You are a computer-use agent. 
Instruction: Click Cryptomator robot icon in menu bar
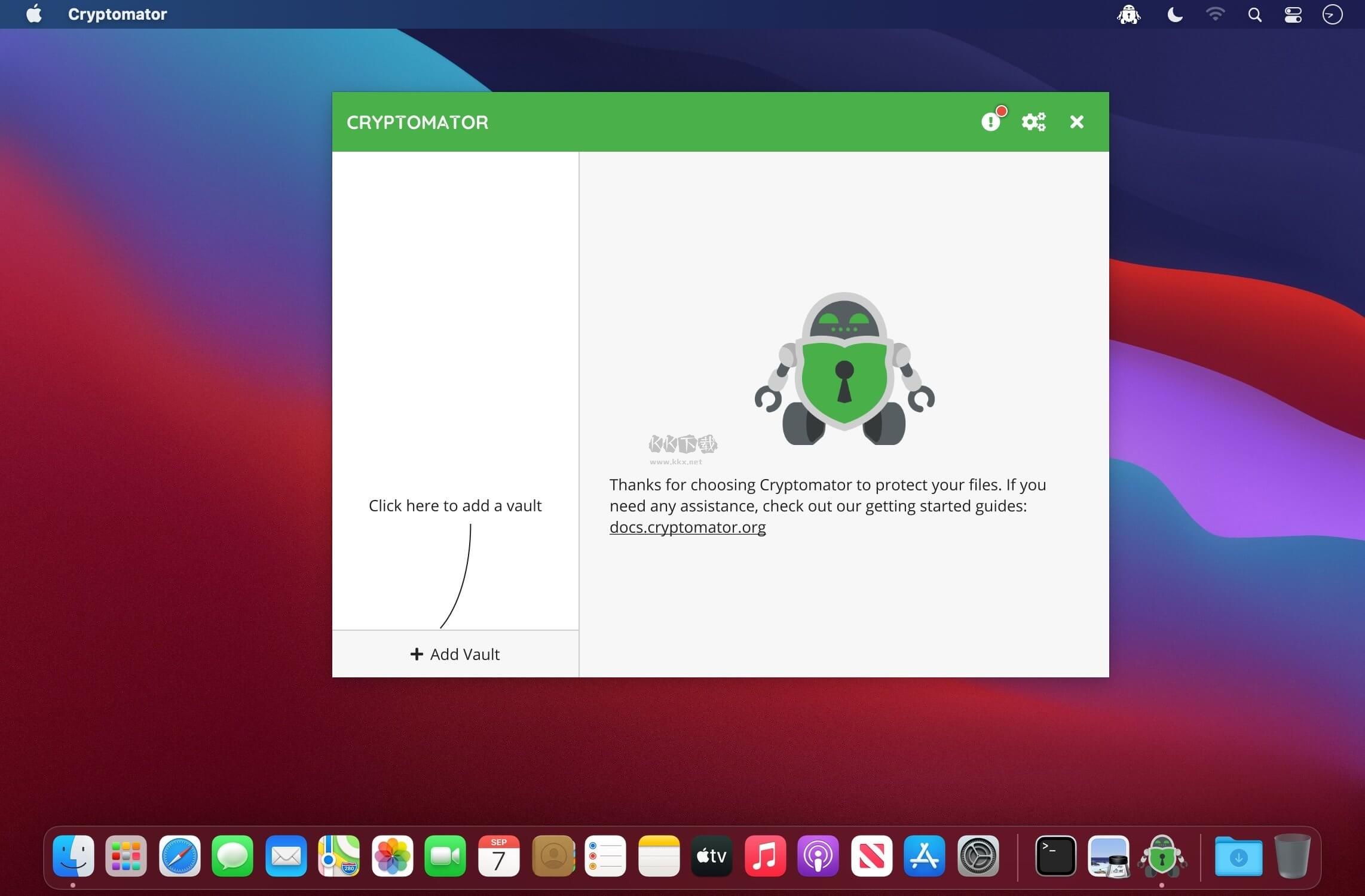(1128, 14)
